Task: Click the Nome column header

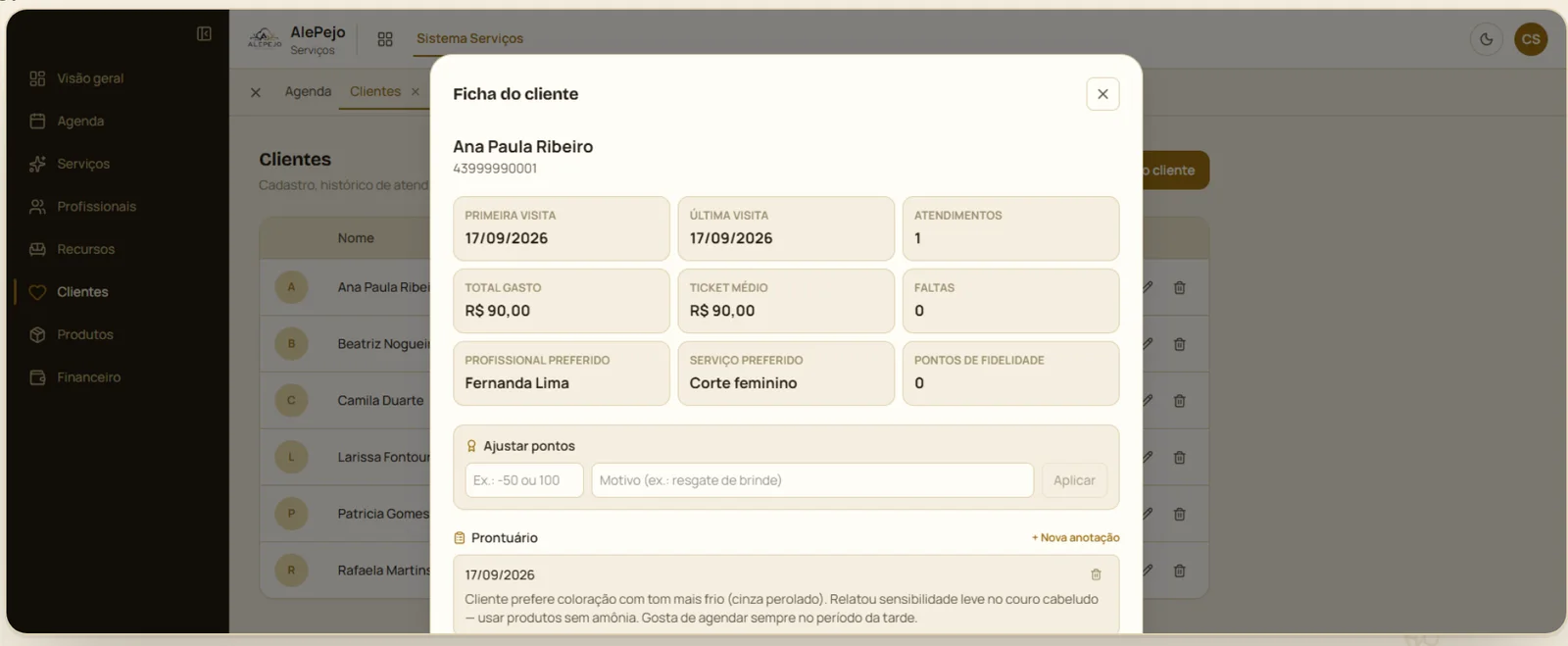Action: click(356, 238)
